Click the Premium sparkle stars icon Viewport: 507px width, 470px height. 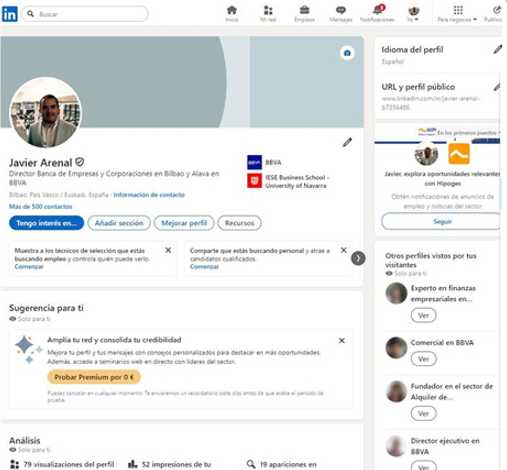[29, 350]
